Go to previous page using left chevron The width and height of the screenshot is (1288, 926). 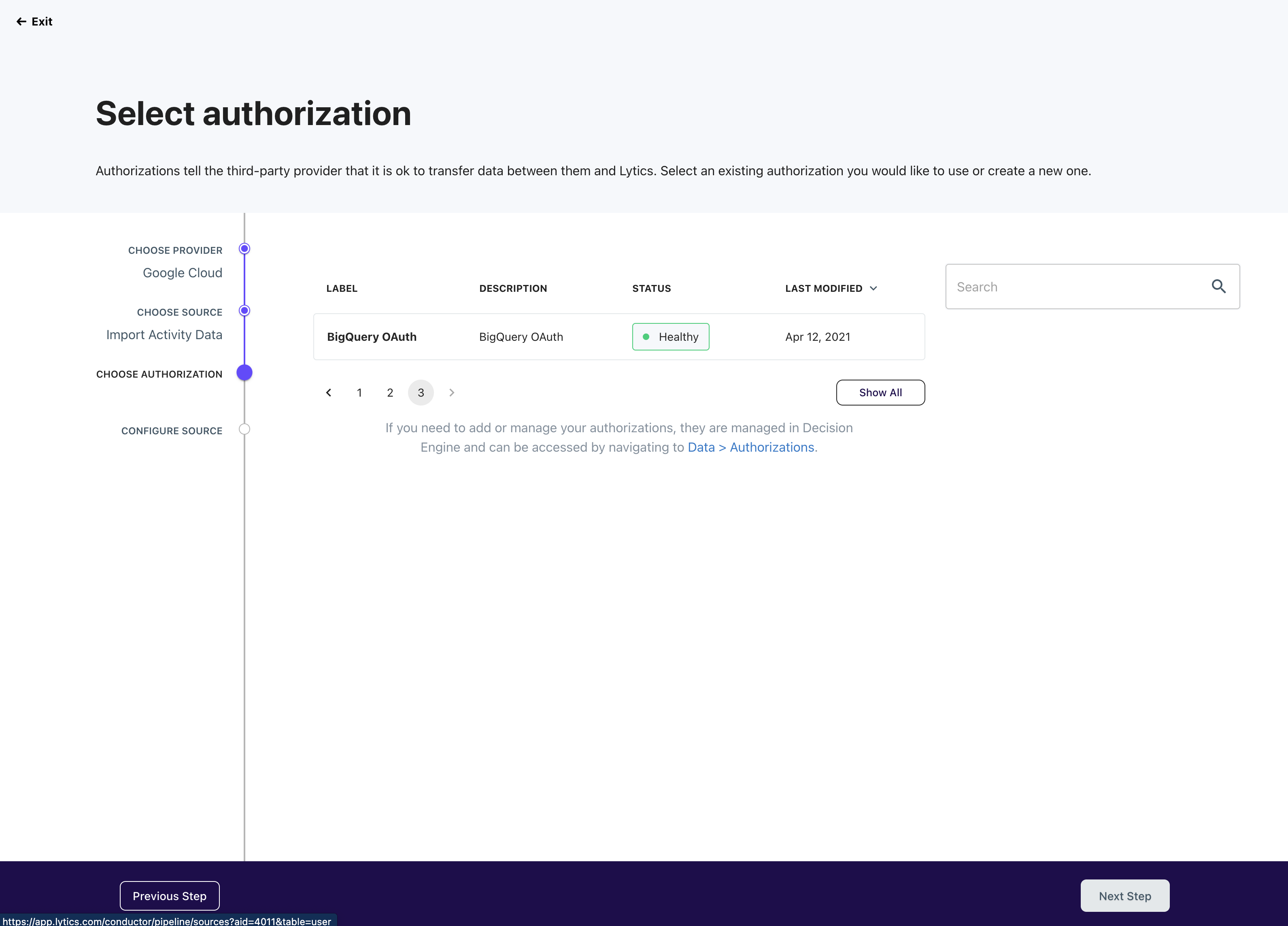[329, 392]
